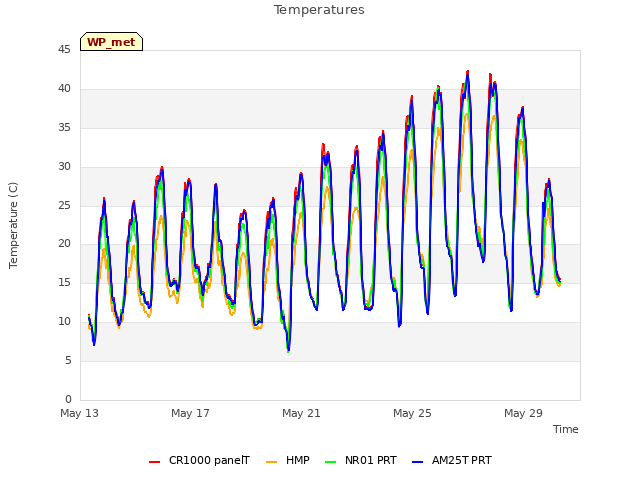Click the May 13 x-axis label

tap(79, 413)
